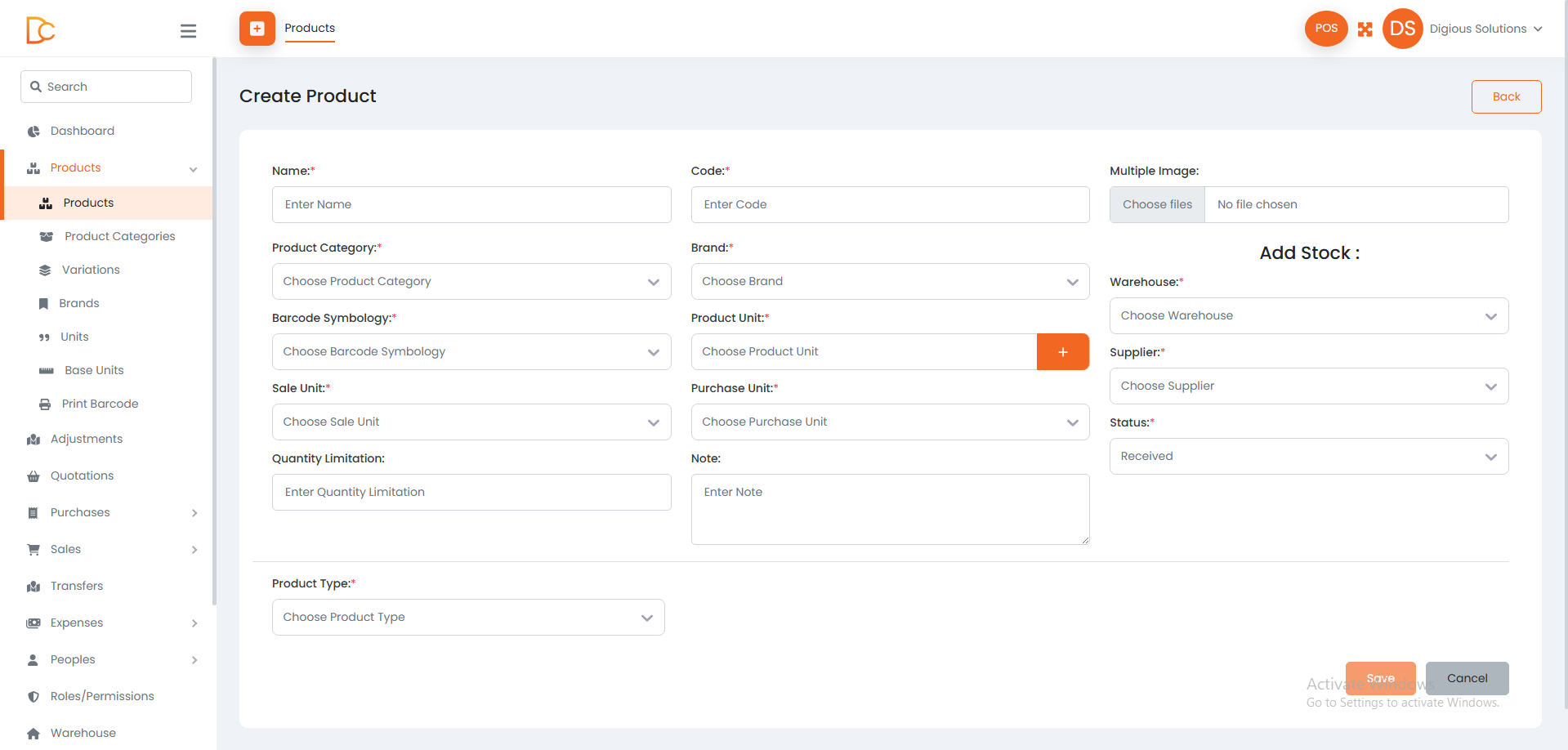
Task: Click the Sales cart icon
Action: pos(34,550)
